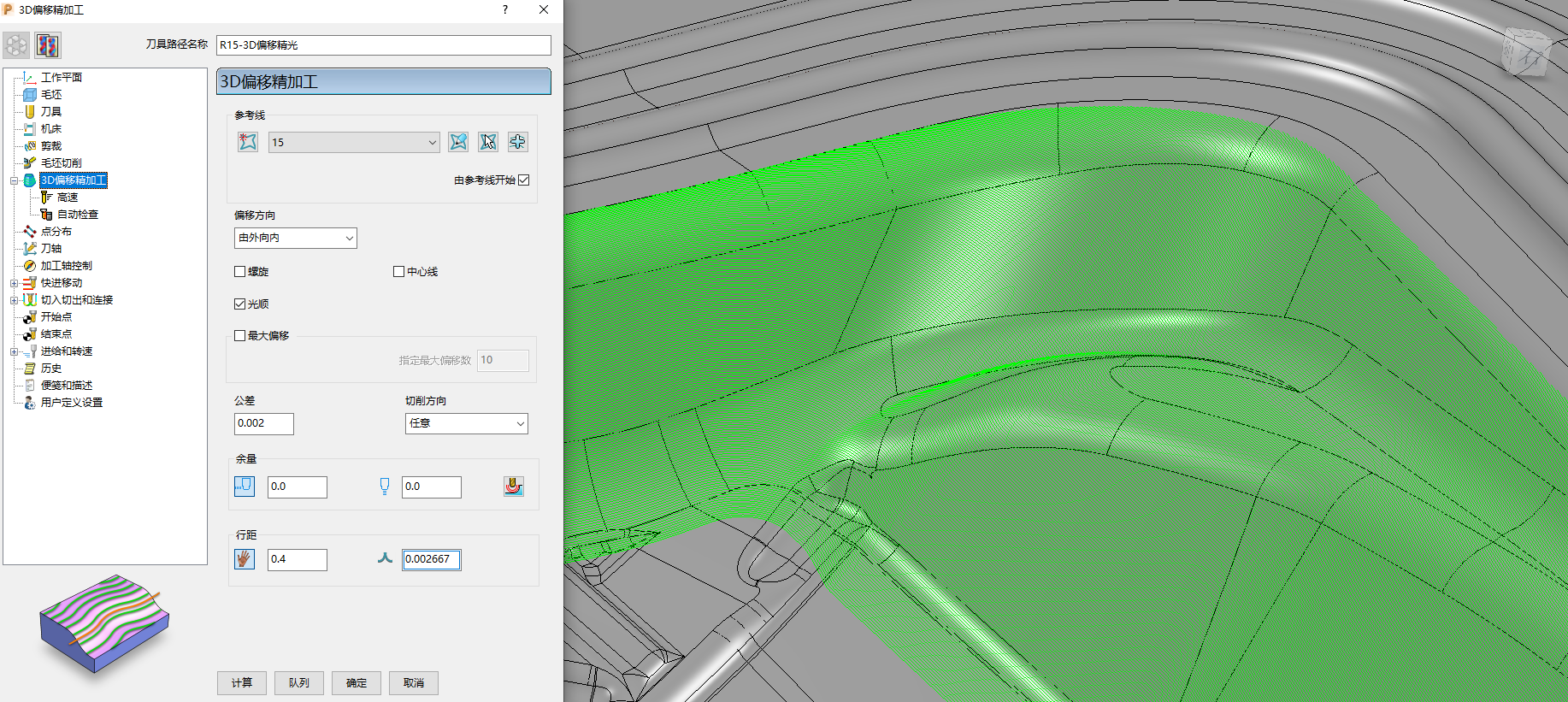The height and width of the screenshot is (702, 1568).
Task: Open the 偏移方向 dropdown showing 由外向内
Action: pyautogui.click(x=295, y=238)
